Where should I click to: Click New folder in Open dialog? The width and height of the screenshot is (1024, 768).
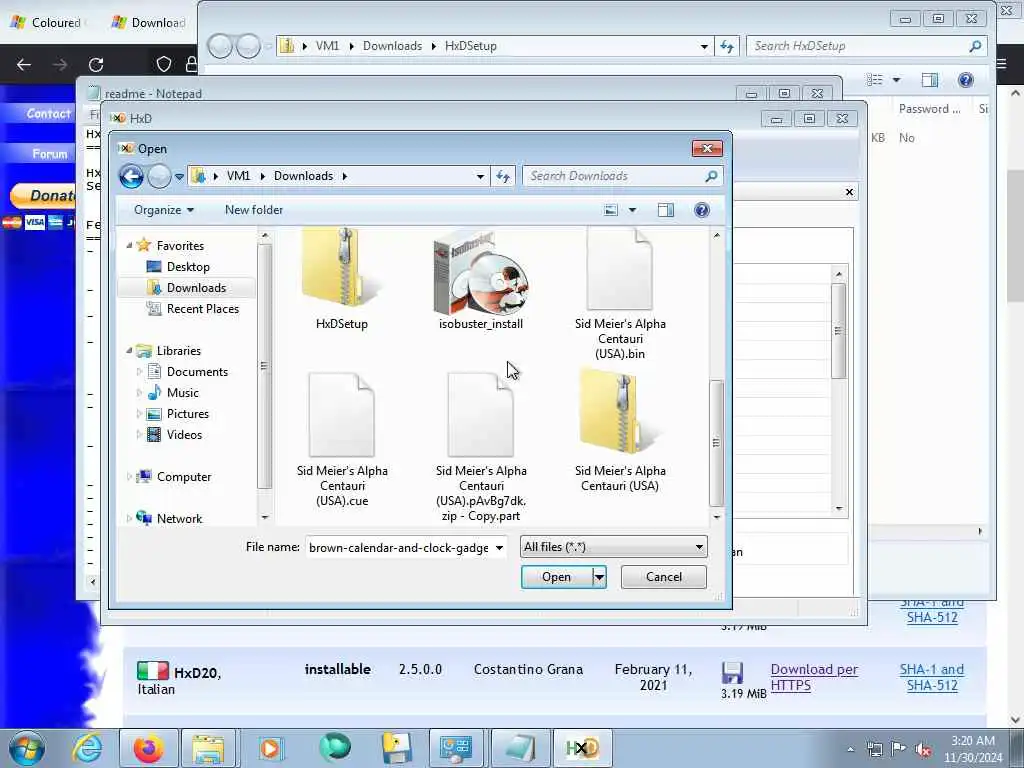click(x=254, y=210)
